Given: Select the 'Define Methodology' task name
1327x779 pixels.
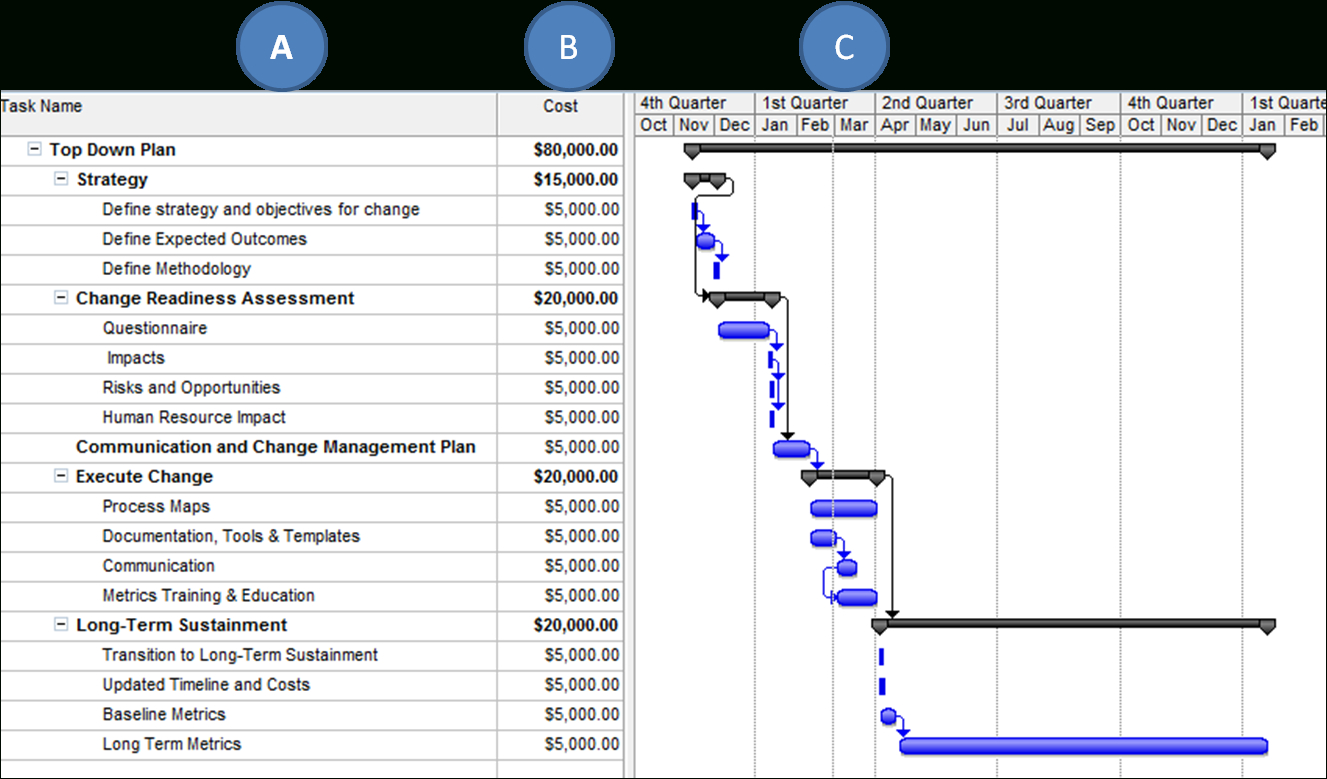Looking at the screenshot, I should click(x=176, y=268).
